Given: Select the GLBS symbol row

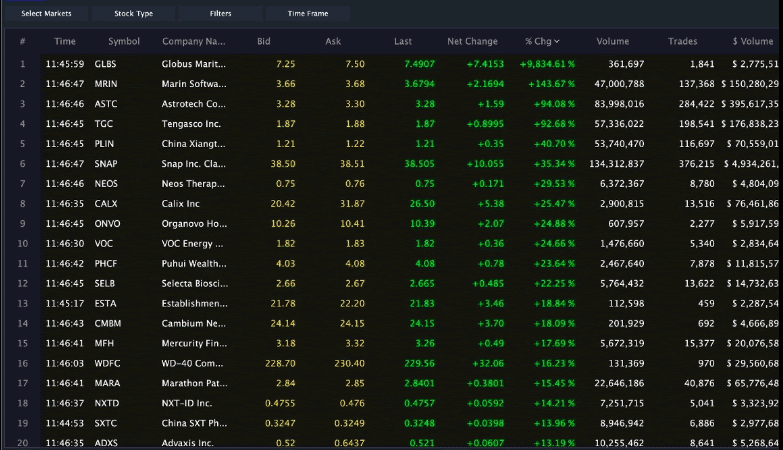Looking at the screenshot, I should tap(392, 64).
